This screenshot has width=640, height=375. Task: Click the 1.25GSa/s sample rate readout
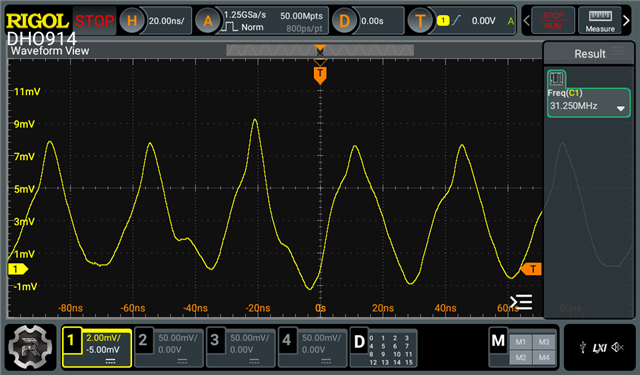click(x=245, y=15)
